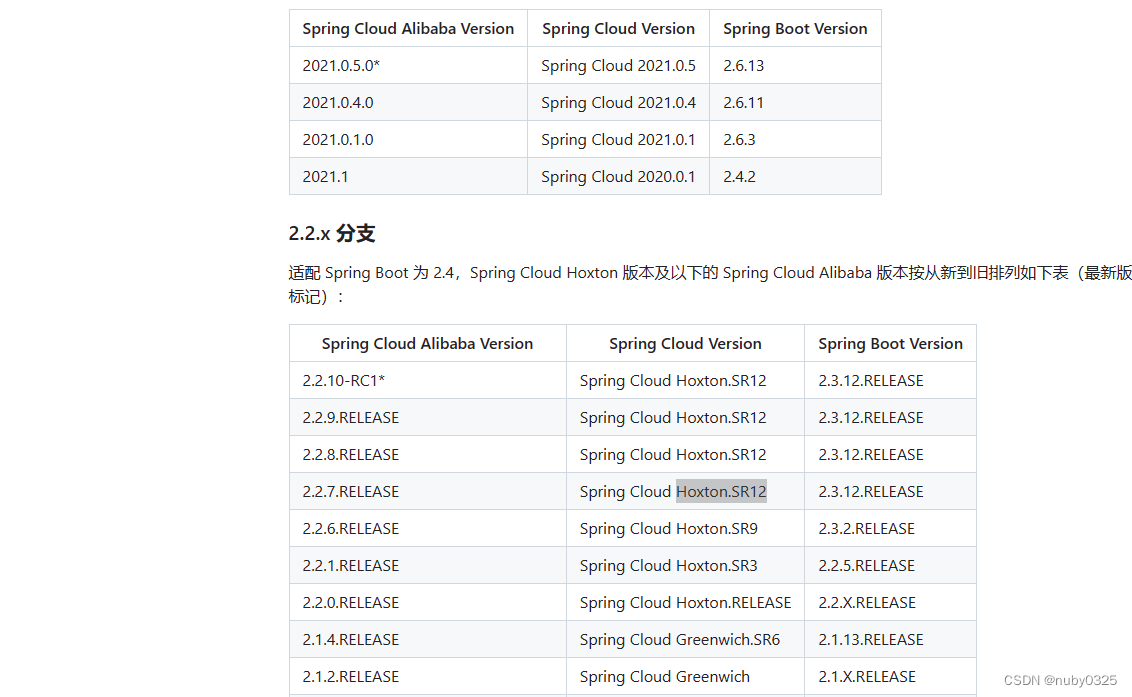The image size is (1132, 697).
Task: Click "Spring Boot Version" header in the 2021 table
Action: click(795, 29)
